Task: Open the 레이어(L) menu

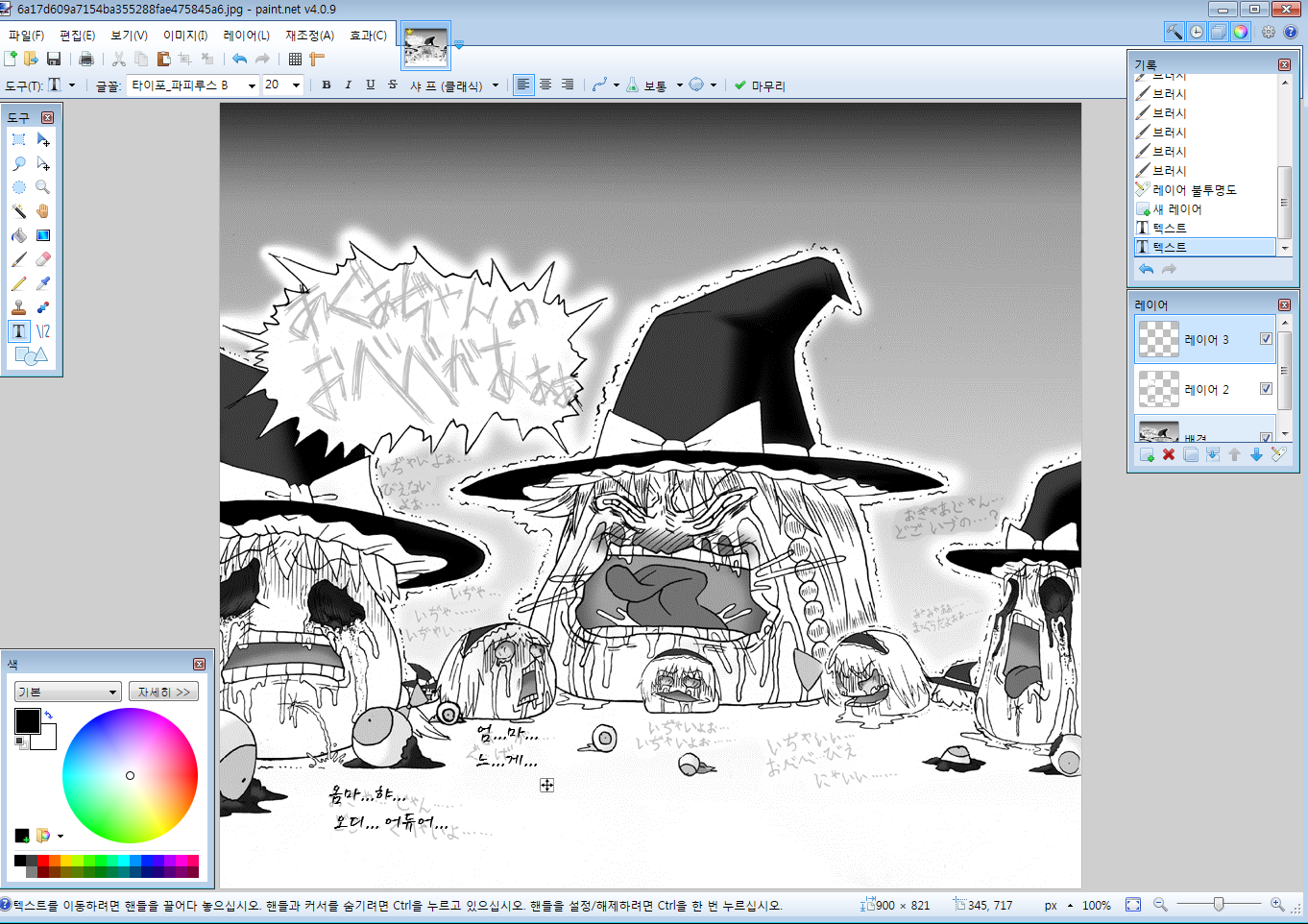Action: pyautogui.click(x=247, y=36)
